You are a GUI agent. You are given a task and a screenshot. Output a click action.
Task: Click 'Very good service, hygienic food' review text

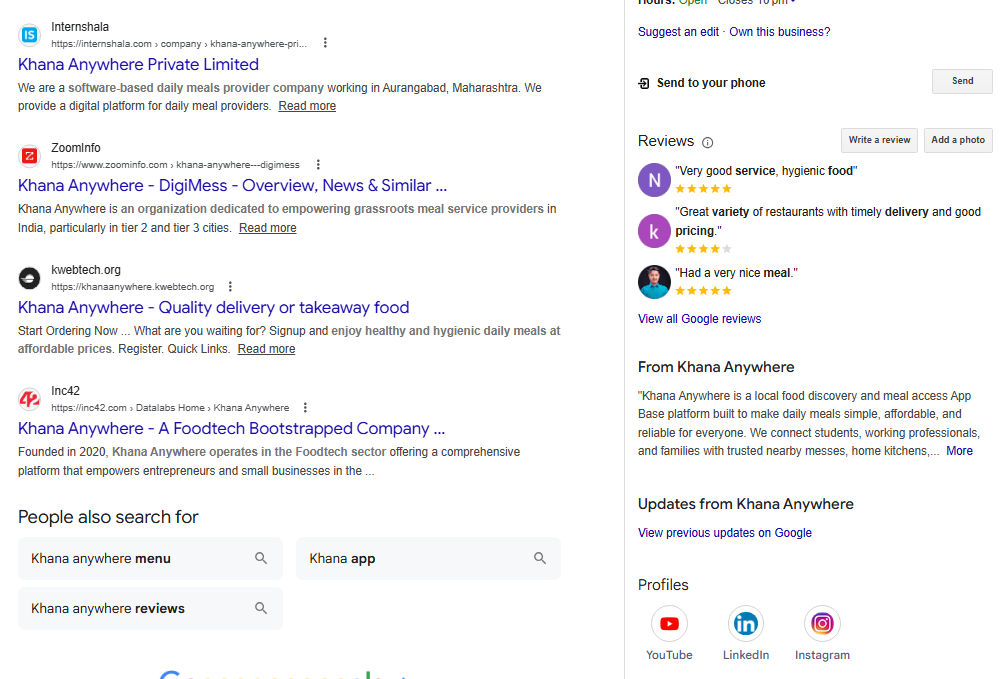click(766, 171)
